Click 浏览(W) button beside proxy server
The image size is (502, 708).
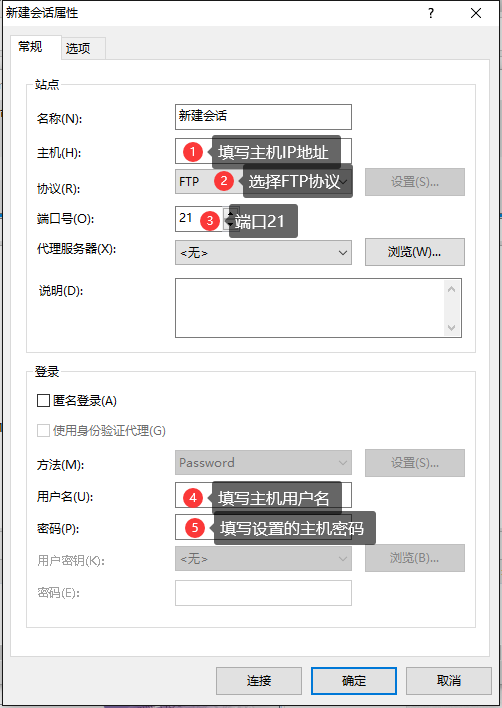click(414, 252)
